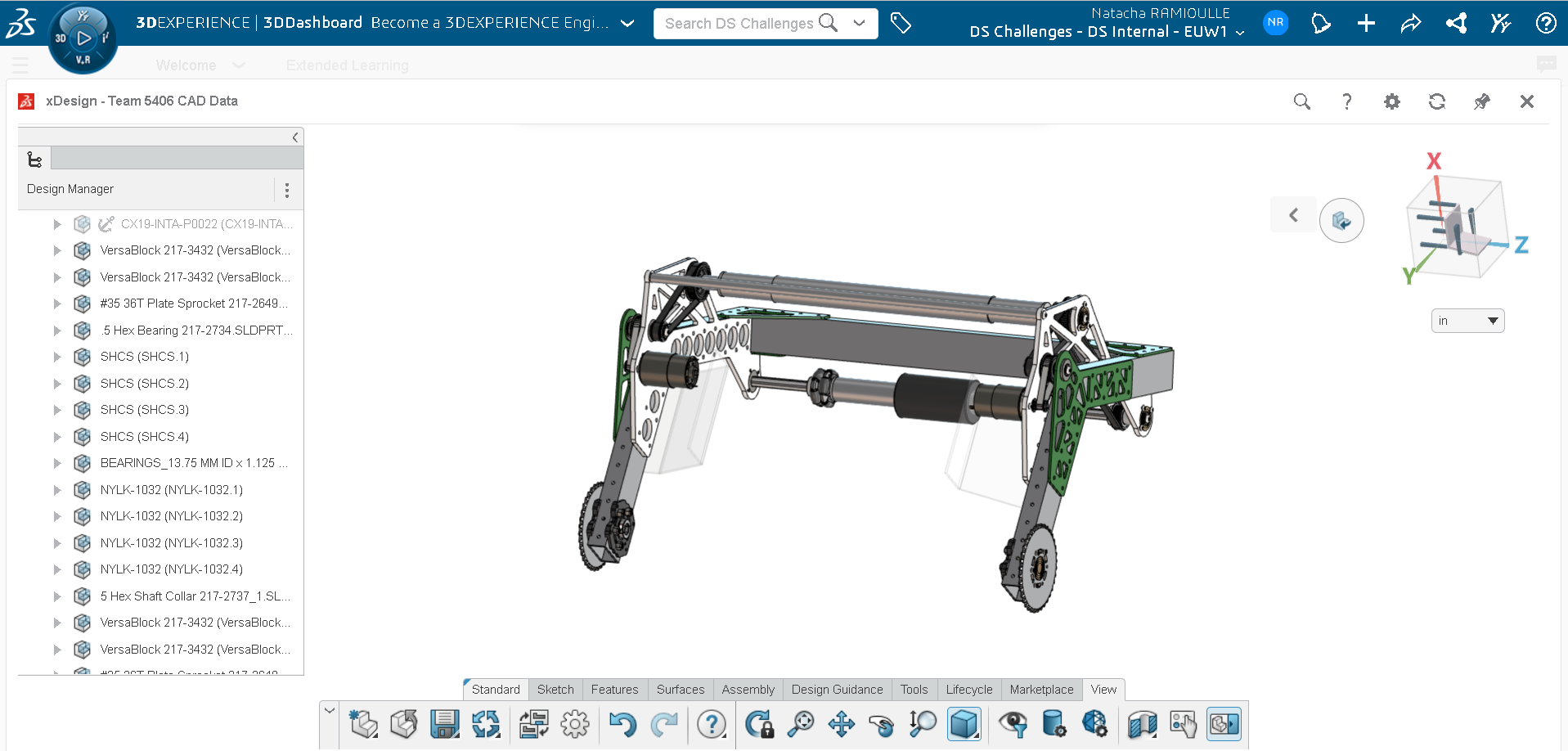Screen dimensions: 1568x751
Task: Click the Undo icon
Action: 622,724
